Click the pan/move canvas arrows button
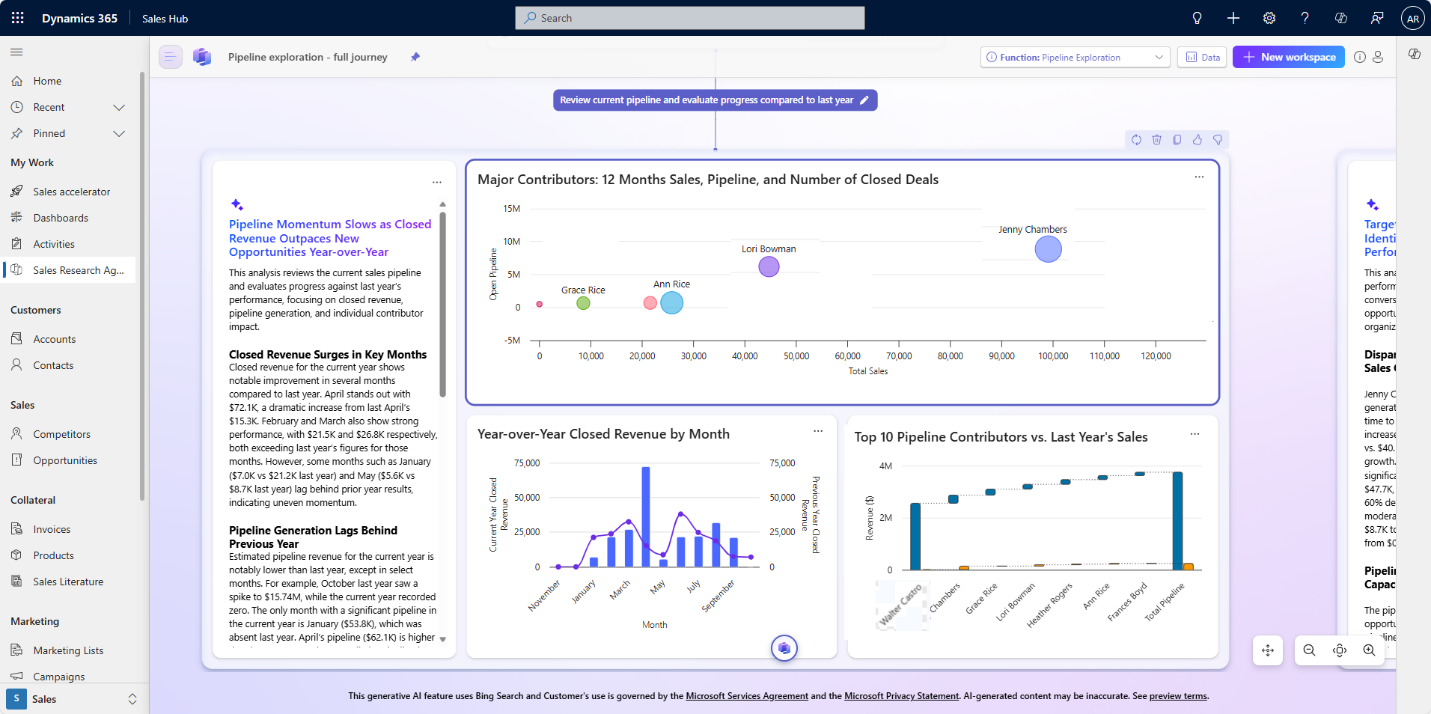Screen dimensions: 1431x714 pyautogui.click(x=1268, y=650)
